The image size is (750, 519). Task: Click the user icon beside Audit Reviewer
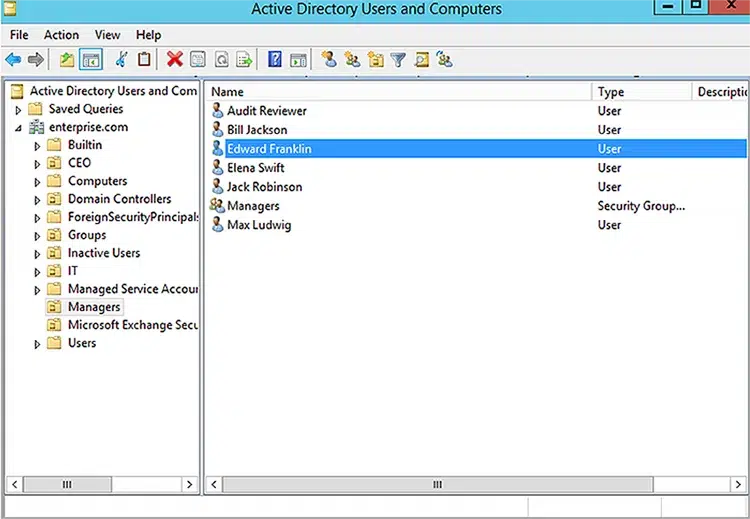217,110
